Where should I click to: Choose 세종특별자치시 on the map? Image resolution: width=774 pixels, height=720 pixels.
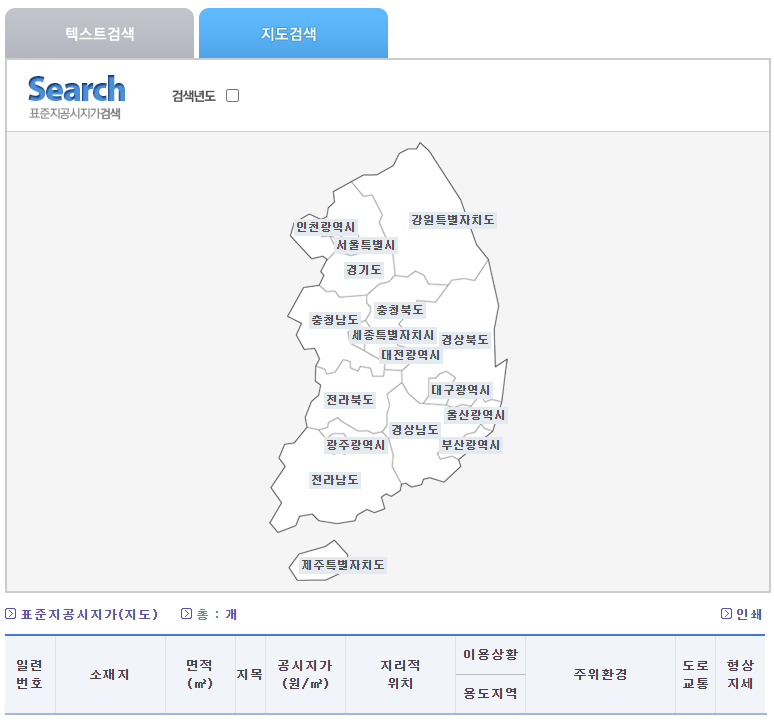coord(393,335)
